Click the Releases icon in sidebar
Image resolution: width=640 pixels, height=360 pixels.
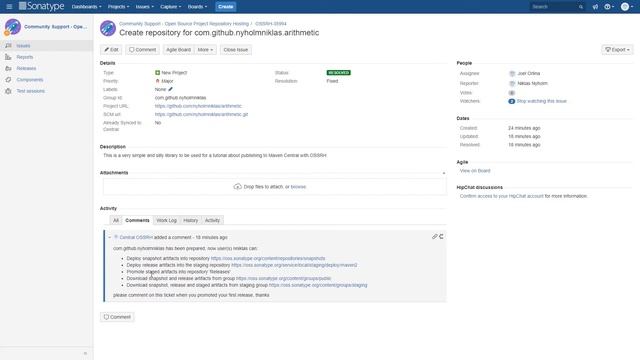tap(8, 68)
